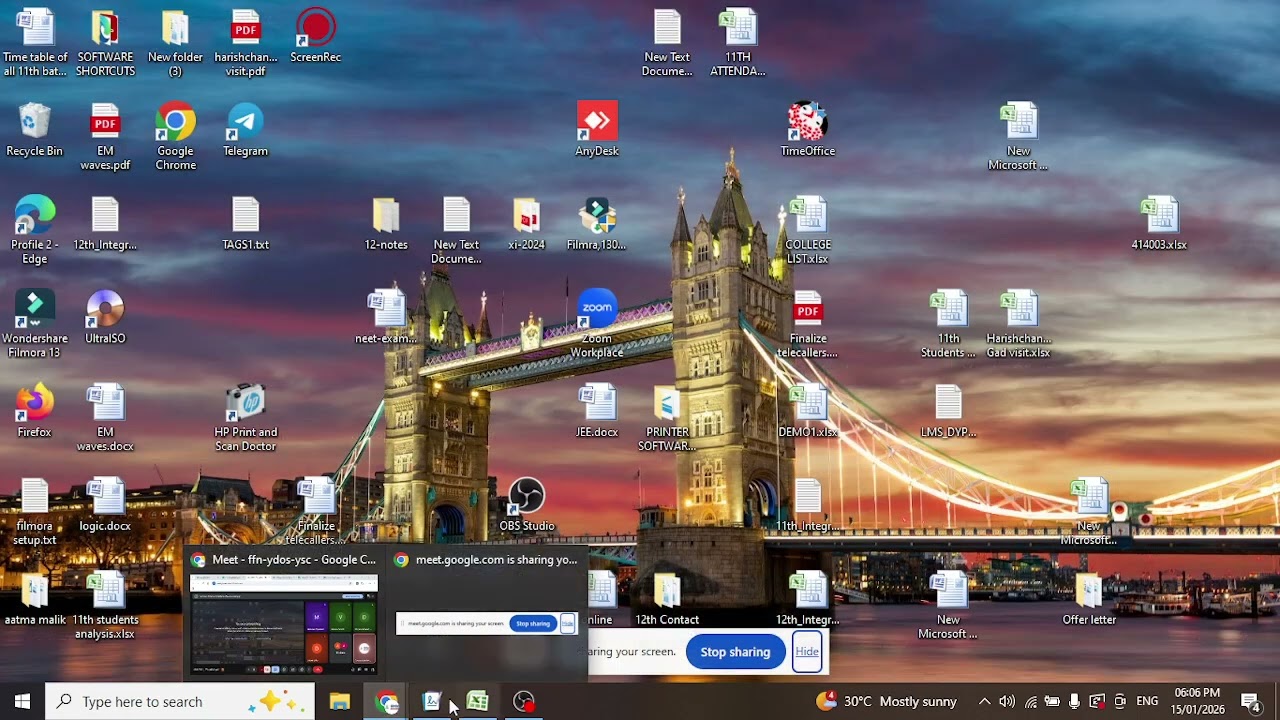1280x720 pixels.
Task: Select 11th students analysis.xlsx icon
Action: (x=105, y=606)
